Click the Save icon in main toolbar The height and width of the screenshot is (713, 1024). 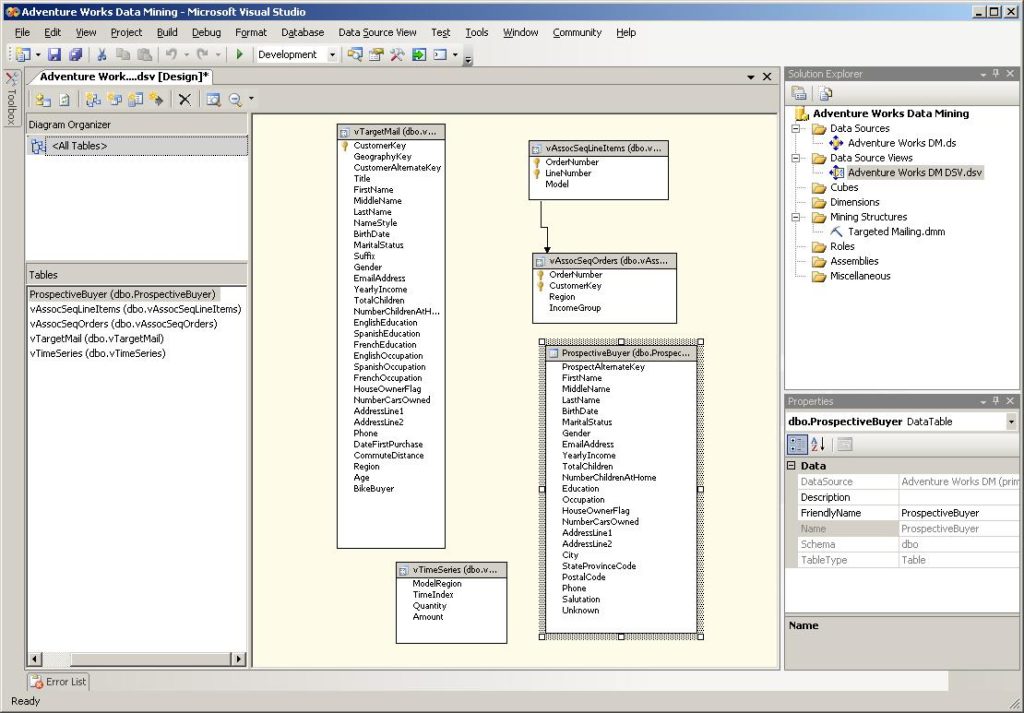[x=55, y=55]
